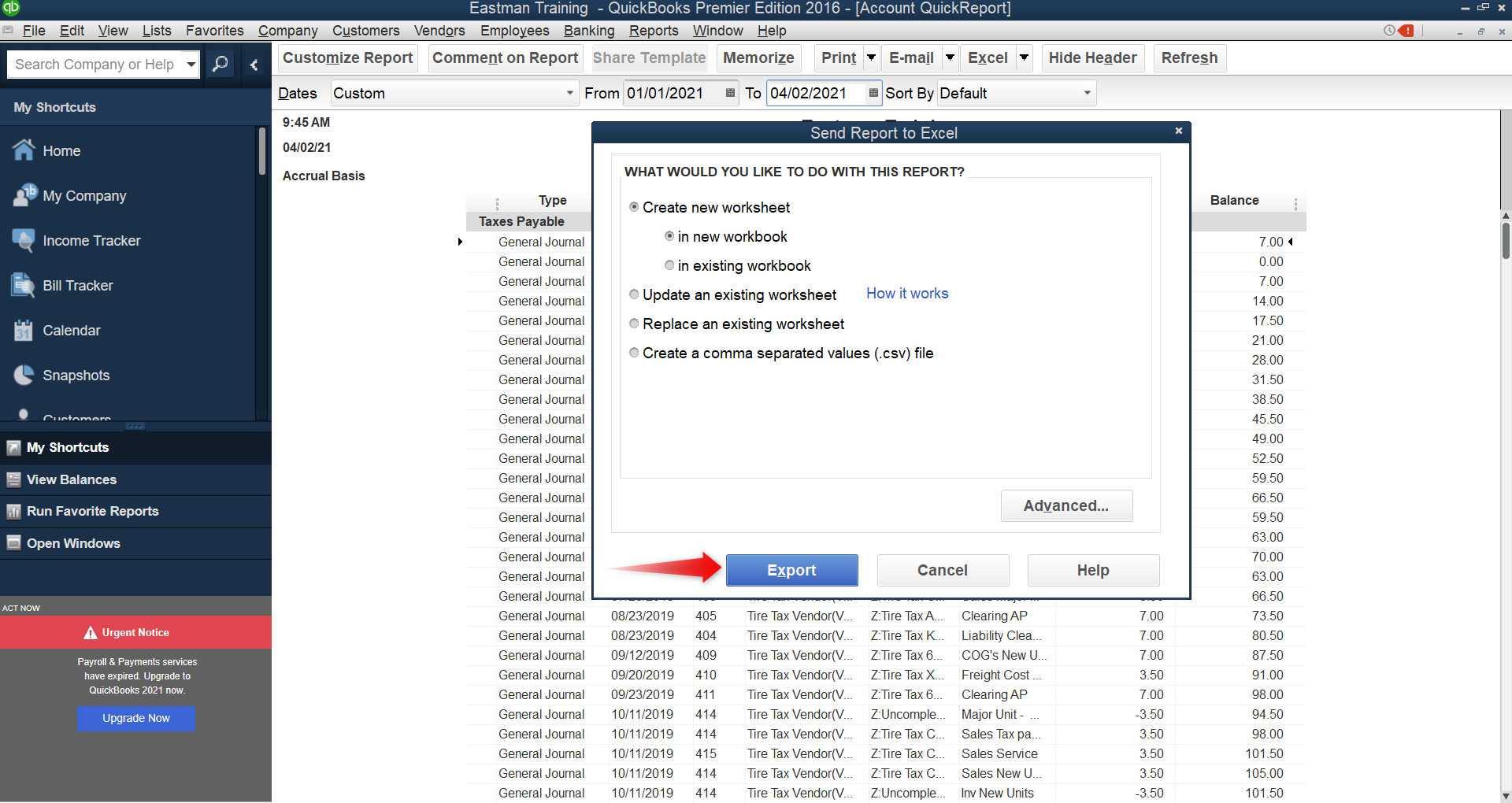Viewport: 1512px width, 803px height.
Task: Open the Employees menu
Action: 514,30
